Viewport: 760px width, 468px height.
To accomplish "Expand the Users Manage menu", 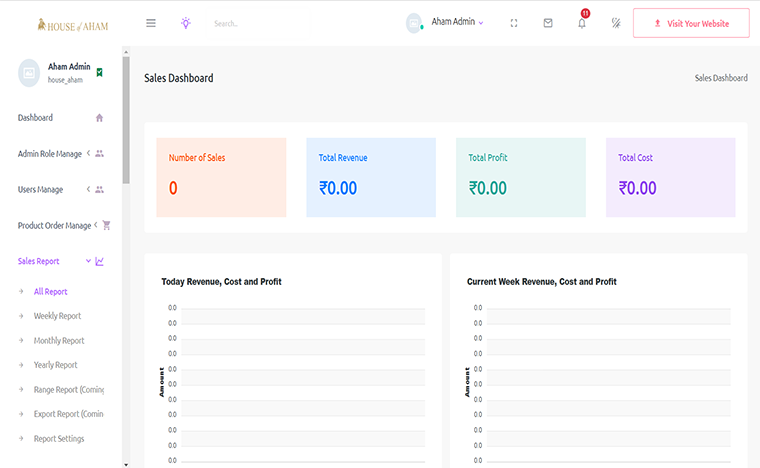I will coord(61,189).
